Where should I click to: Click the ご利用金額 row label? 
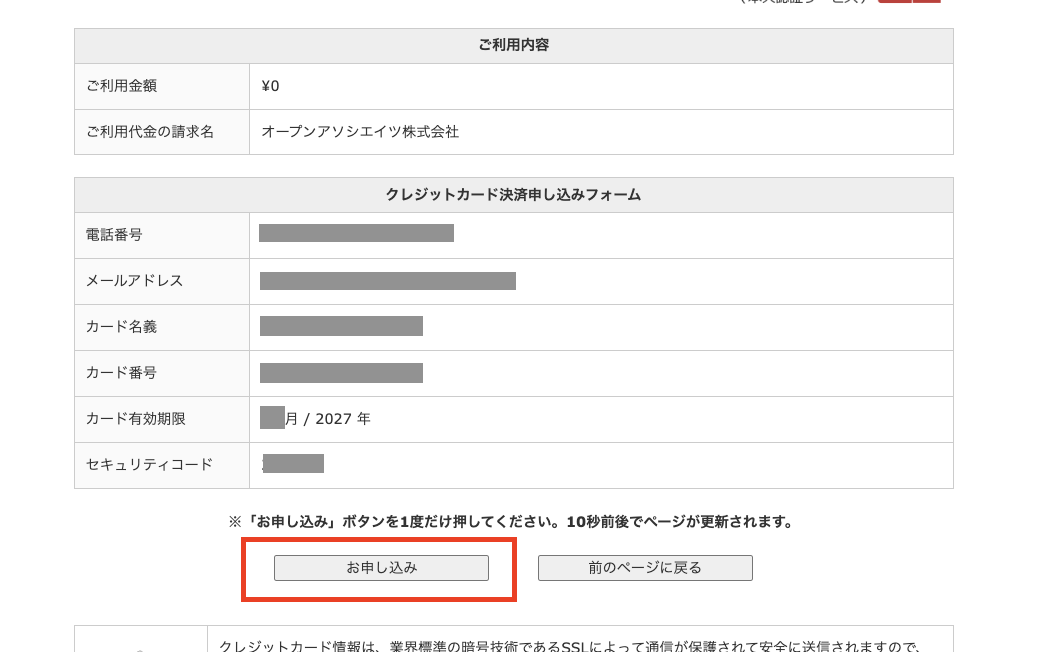click(121, 86)
